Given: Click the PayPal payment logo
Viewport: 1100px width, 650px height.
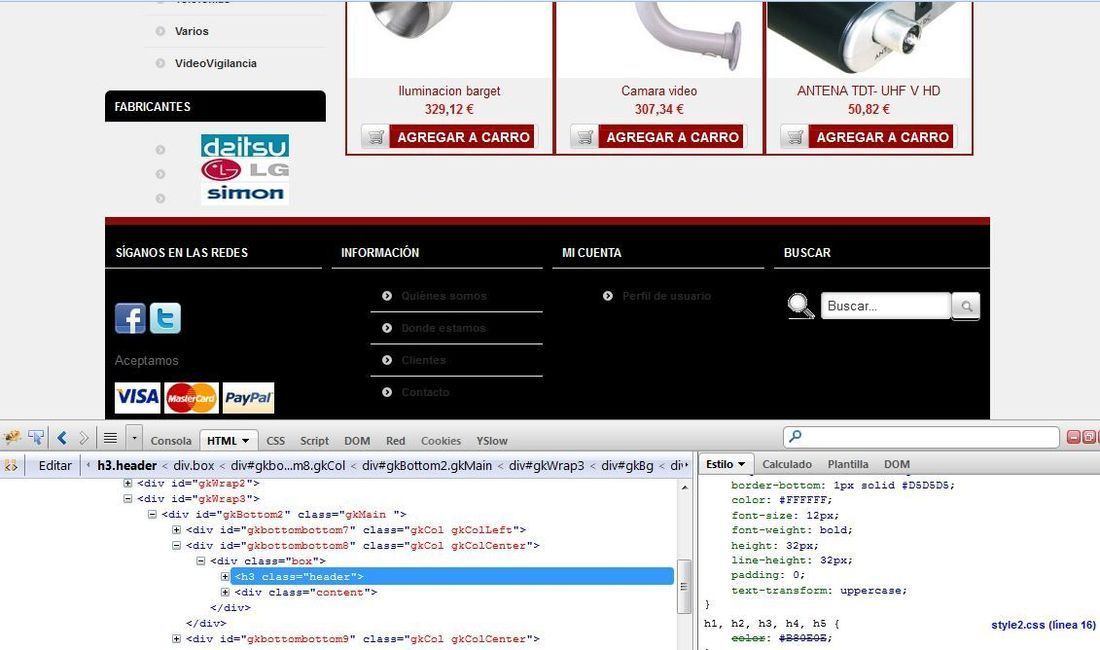Looking at the screenshot, I should (248, 398).
